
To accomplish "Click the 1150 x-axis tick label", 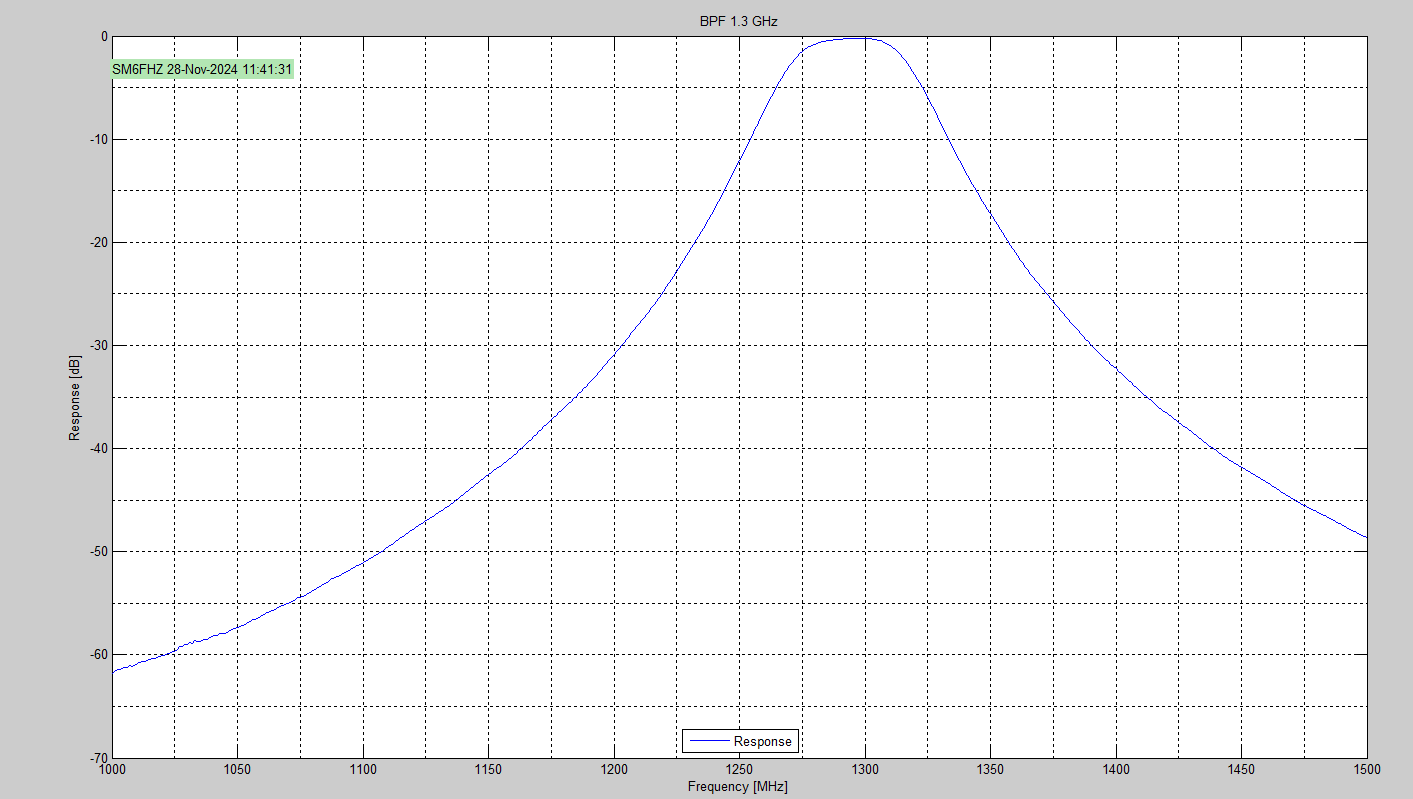I will [x=488, y=769].
